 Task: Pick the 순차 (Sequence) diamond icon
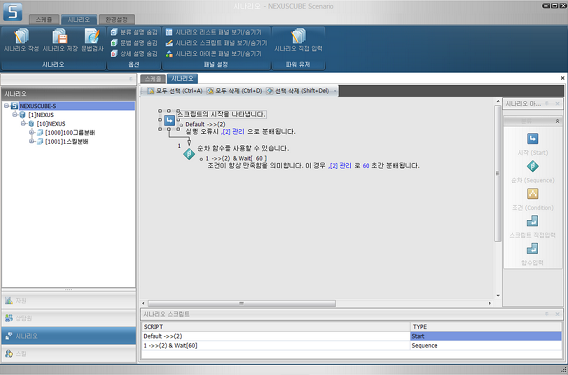coord(532,166)
